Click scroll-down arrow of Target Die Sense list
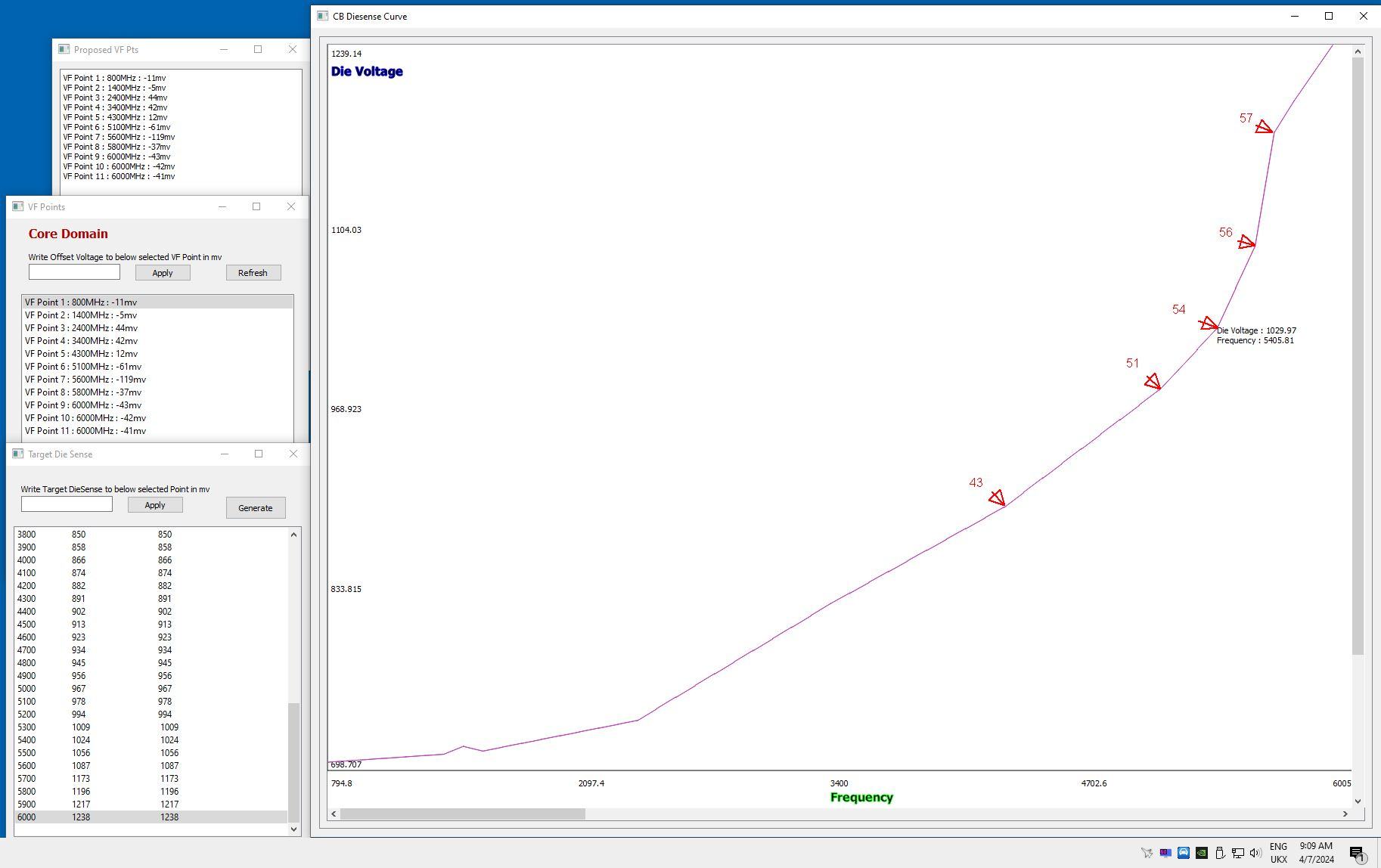 (x=294, y=829)
